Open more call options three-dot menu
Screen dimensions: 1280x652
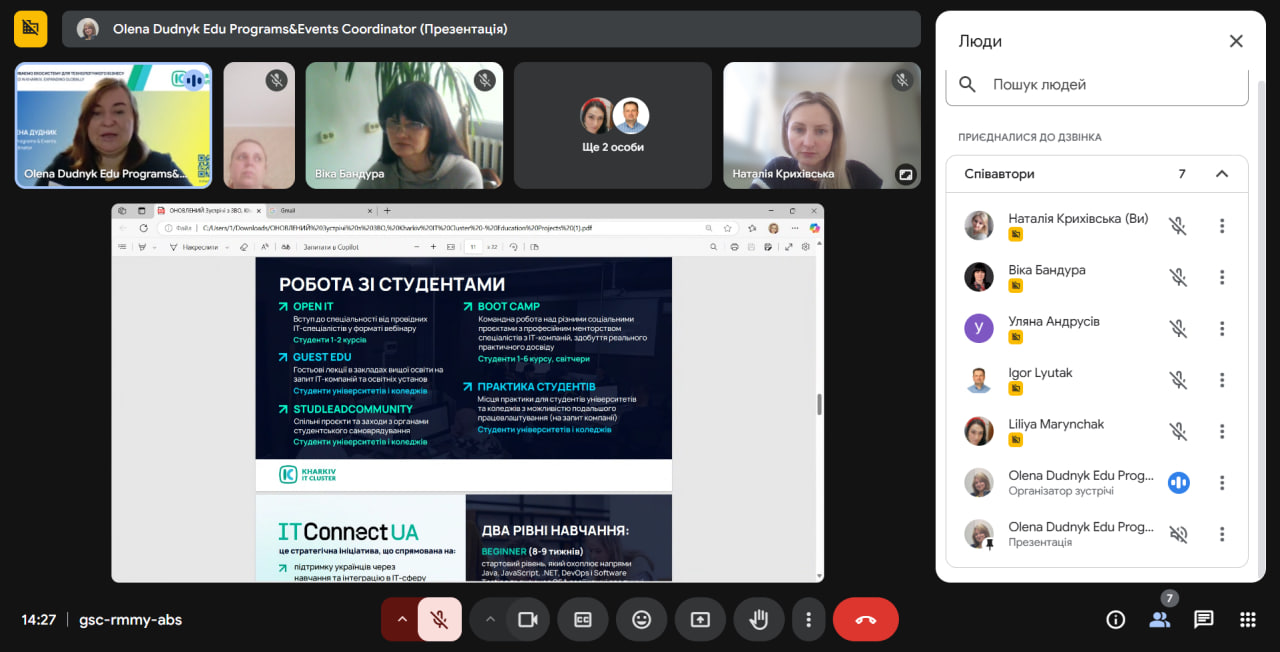click(x=808, y=619)
